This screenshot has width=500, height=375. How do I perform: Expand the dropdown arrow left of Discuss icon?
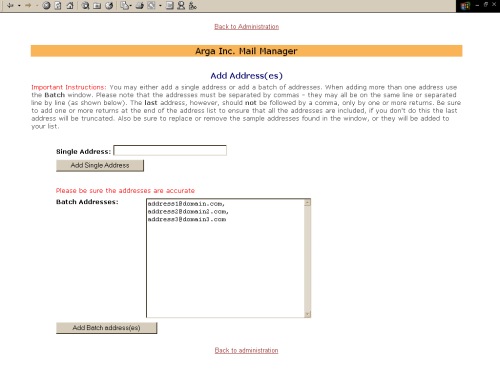pos(160,6)
